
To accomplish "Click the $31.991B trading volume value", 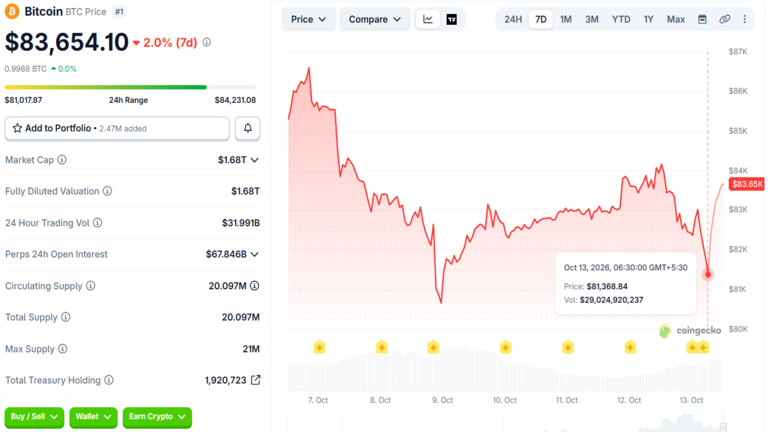I will [240, 223].
